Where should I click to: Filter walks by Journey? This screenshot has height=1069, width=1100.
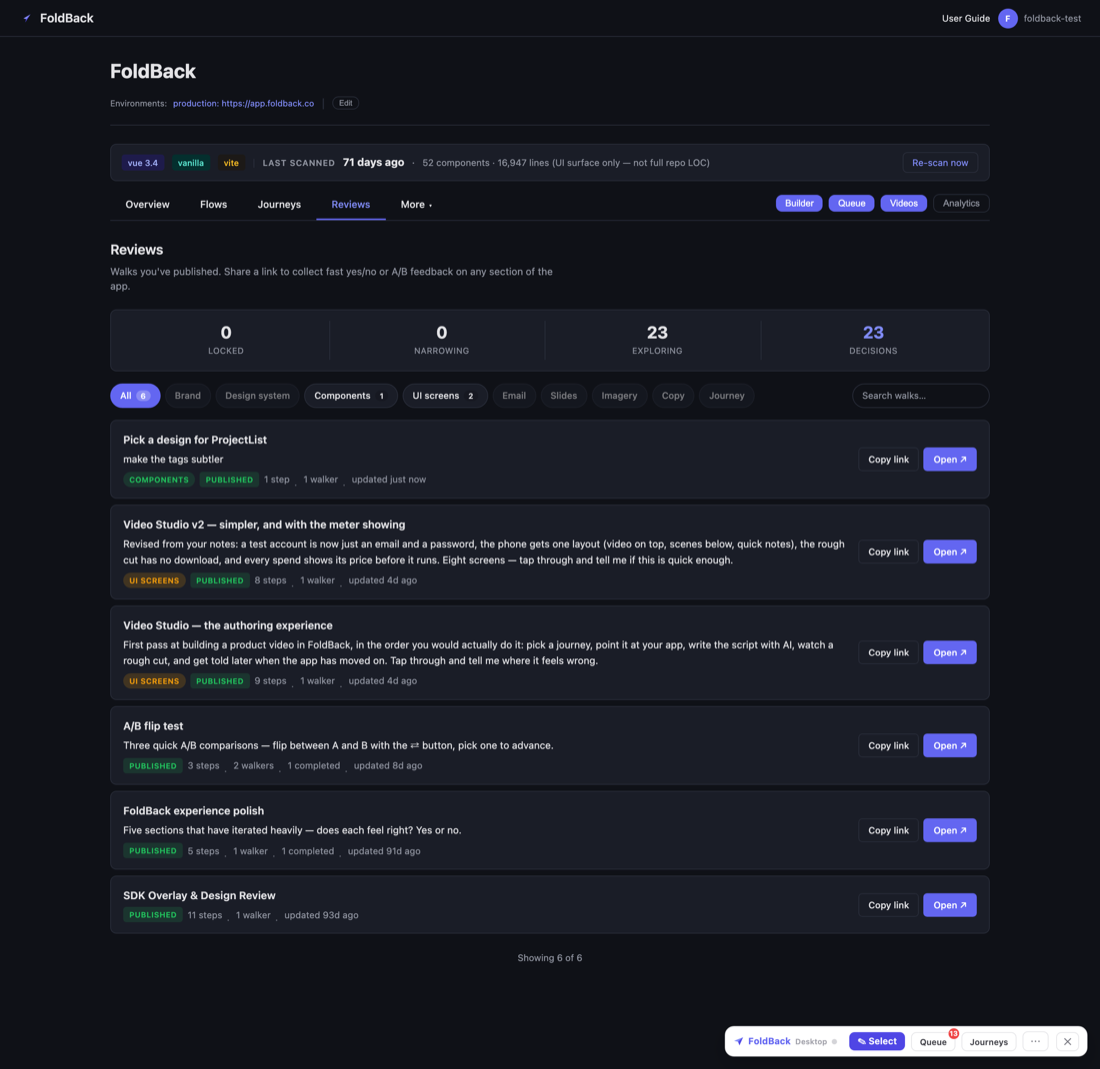(x=726, y=396)
